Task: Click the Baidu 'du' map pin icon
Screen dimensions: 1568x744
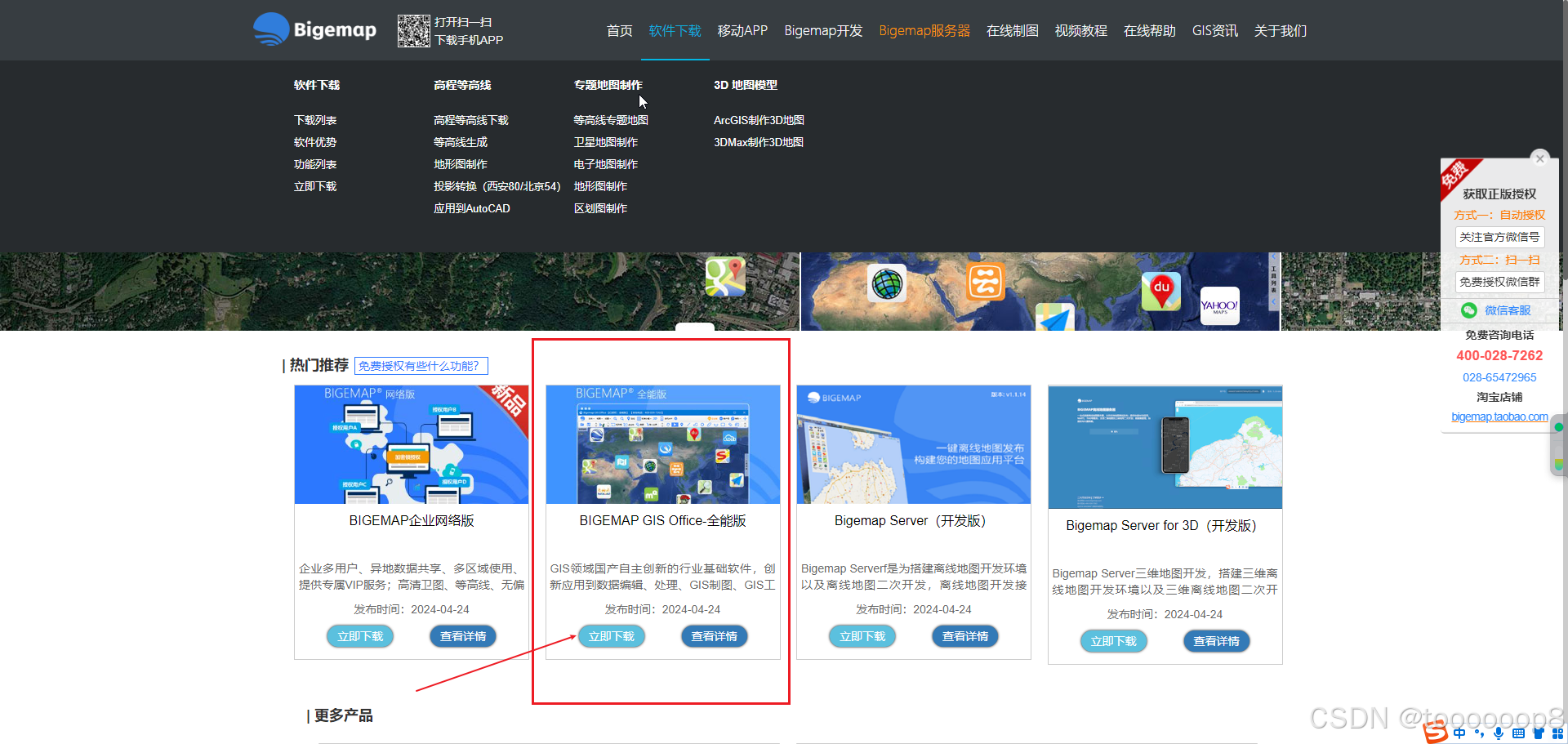Action: coord(1161,291)
